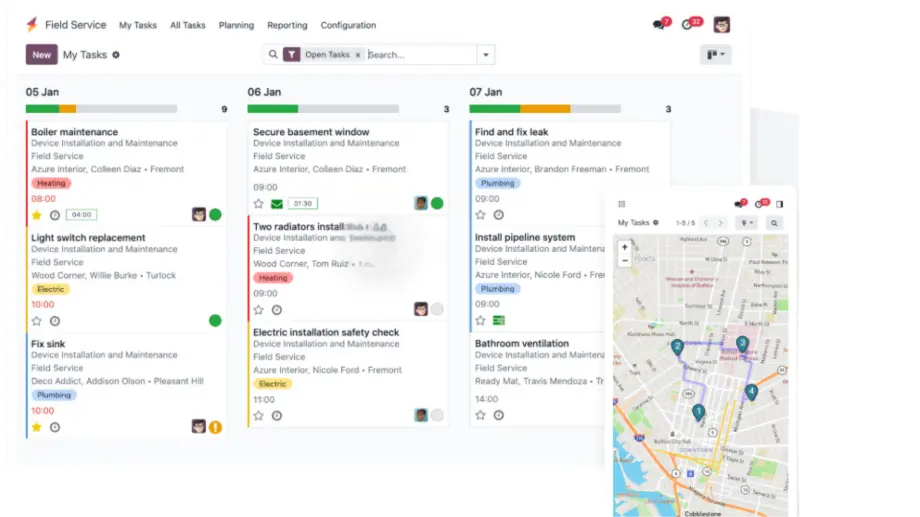The width and height of the screenshot is (920, 517).
Task: Open the search icon in map panel
Action: click(x=774, y=223)
